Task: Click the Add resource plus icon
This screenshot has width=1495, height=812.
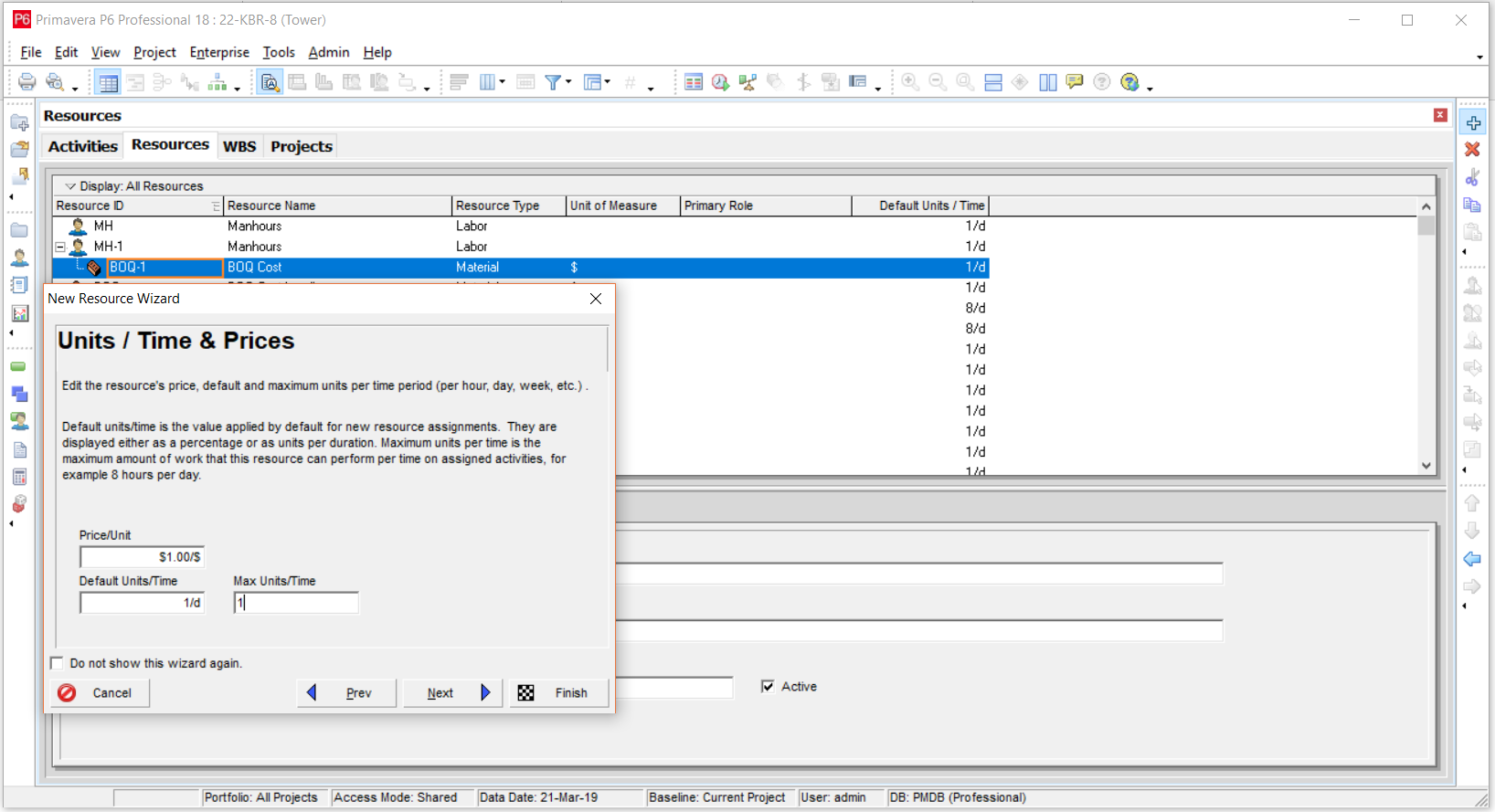Action: (x=1472, y=123)
